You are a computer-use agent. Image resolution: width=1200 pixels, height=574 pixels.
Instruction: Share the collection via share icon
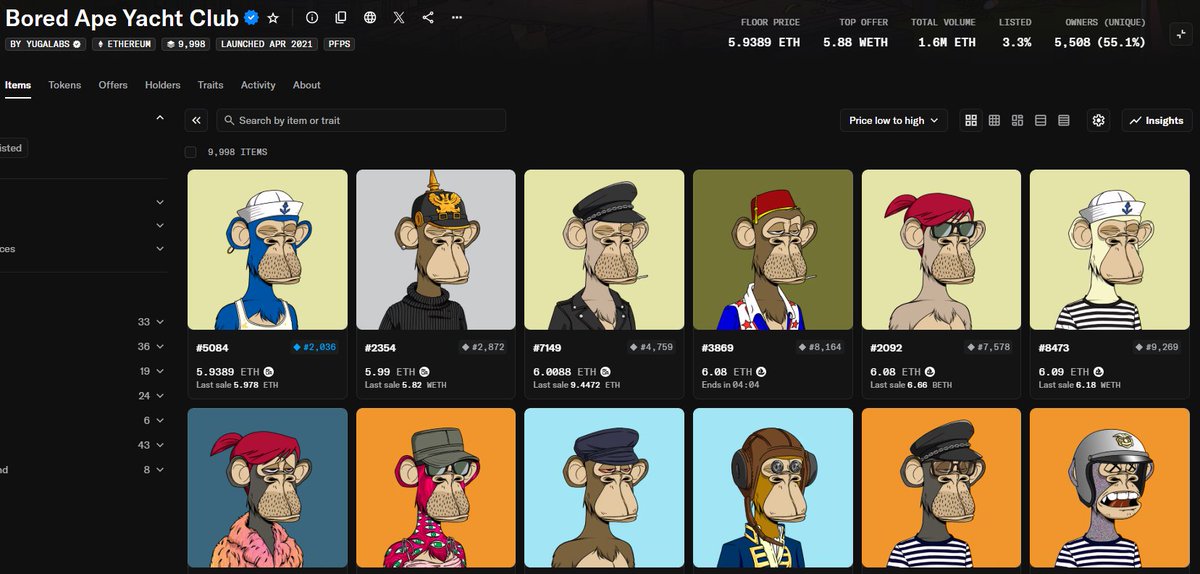point(428,18)
